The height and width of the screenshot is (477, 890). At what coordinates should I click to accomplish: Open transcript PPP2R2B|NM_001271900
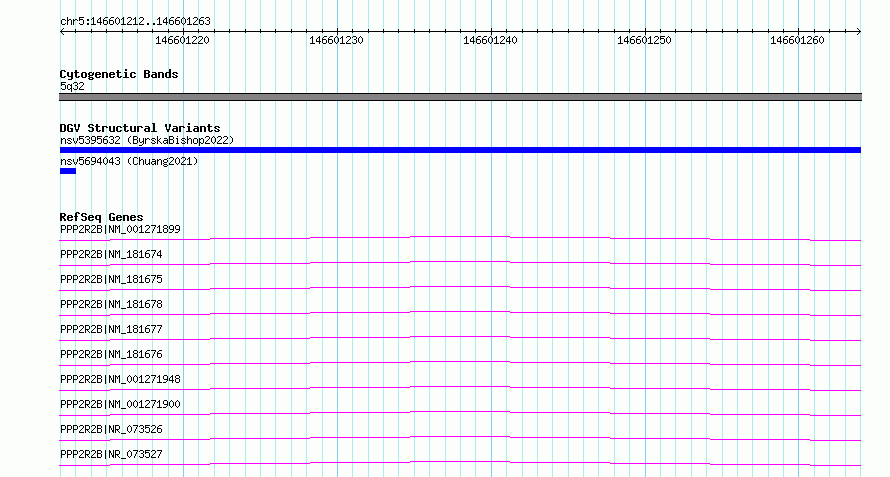point(120,404)
